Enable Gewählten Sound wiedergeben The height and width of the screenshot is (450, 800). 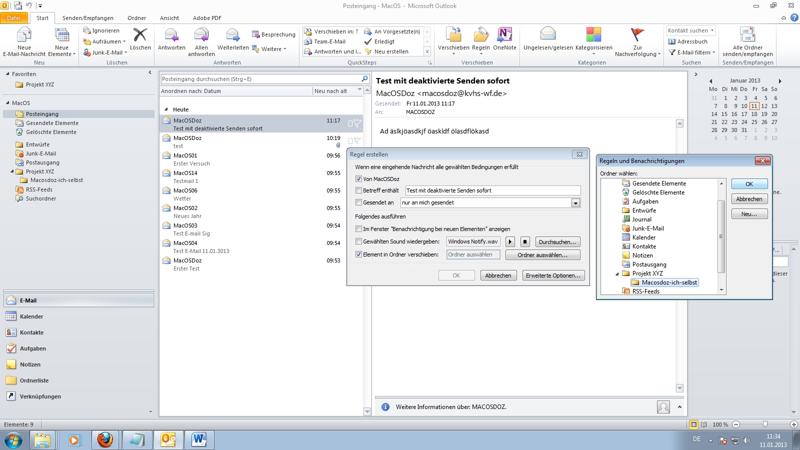pos(359,241)
